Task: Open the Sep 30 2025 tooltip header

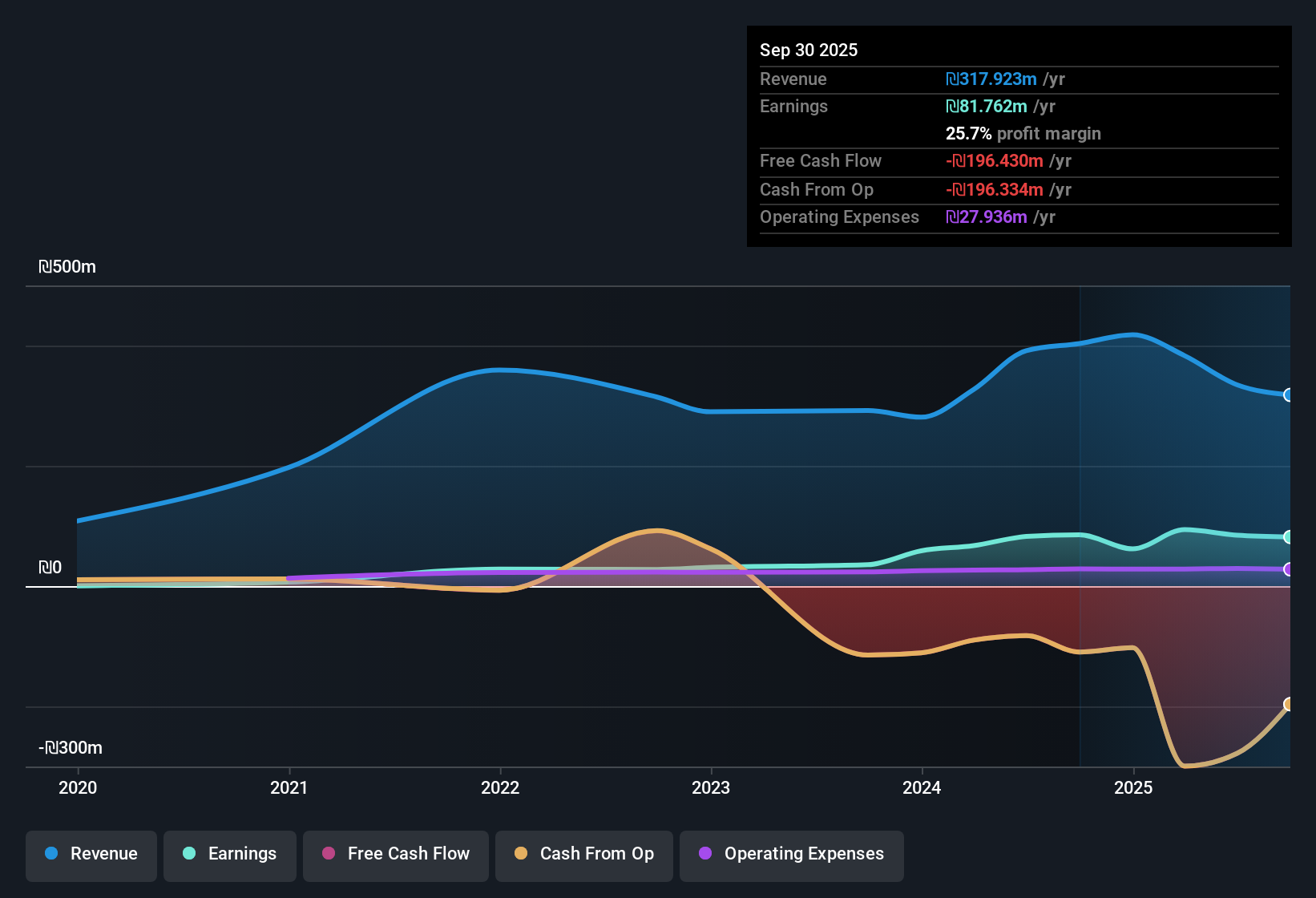Action: pyautogui.click(x=809, y=50)
